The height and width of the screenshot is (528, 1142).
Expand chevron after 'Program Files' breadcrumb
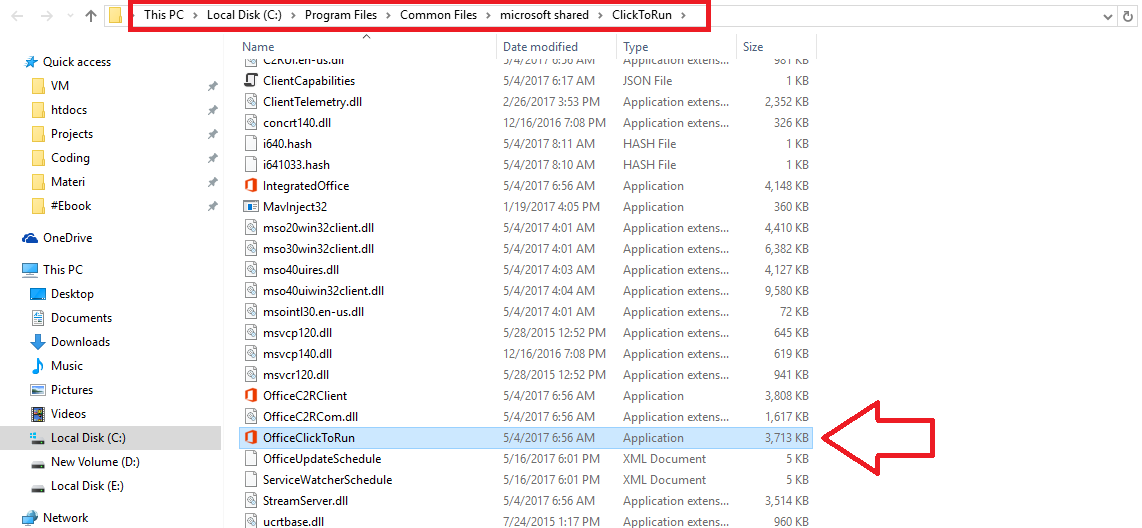[x=388, y=16]
